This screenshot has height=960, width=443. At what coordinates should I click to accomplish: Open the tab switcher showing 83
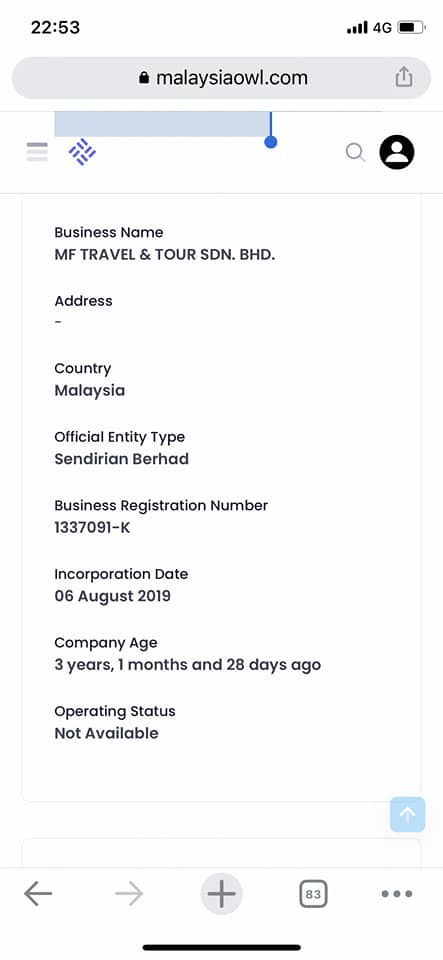point(313,894)
